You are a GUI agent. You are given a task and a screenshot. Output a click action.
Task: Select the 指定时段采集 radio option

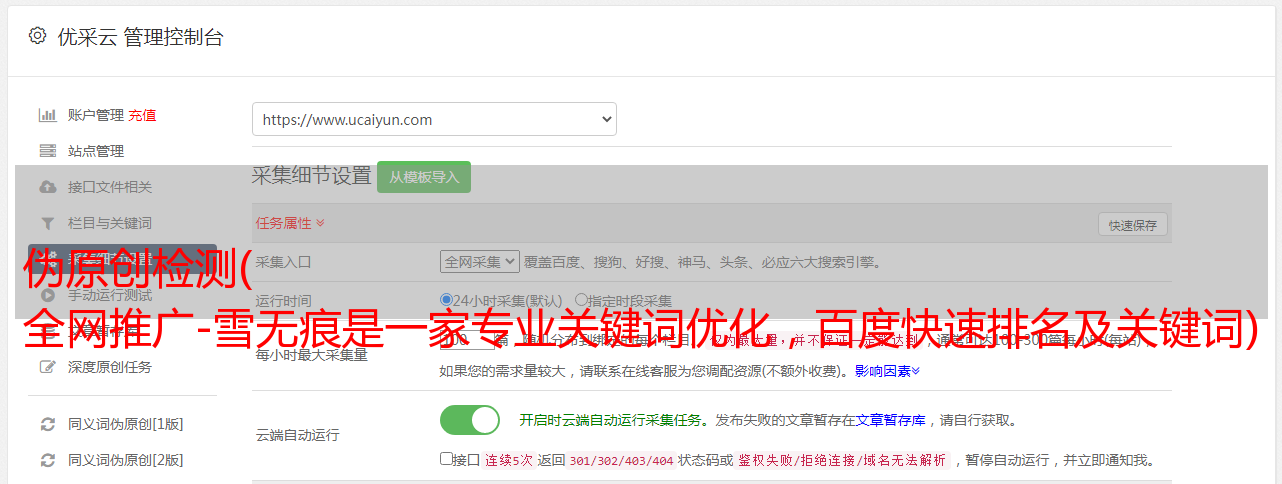(x=581, y=300)
